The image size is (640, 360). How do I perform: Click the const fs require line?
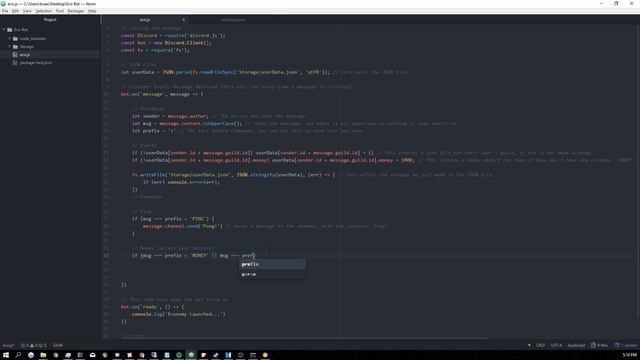pos(155,50)
